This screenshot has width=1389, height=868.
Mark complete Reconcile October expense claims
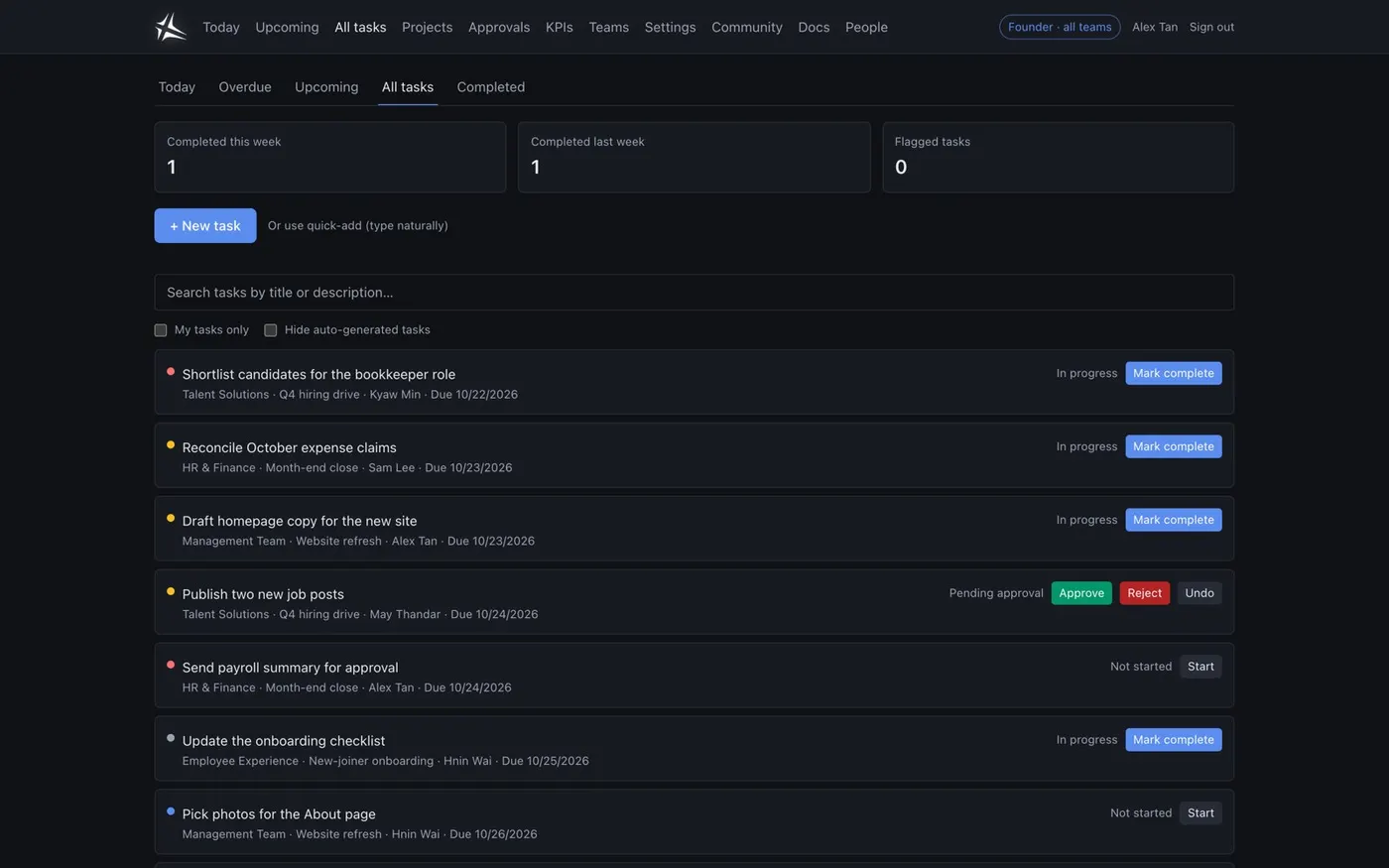[x=1174, y=446]
